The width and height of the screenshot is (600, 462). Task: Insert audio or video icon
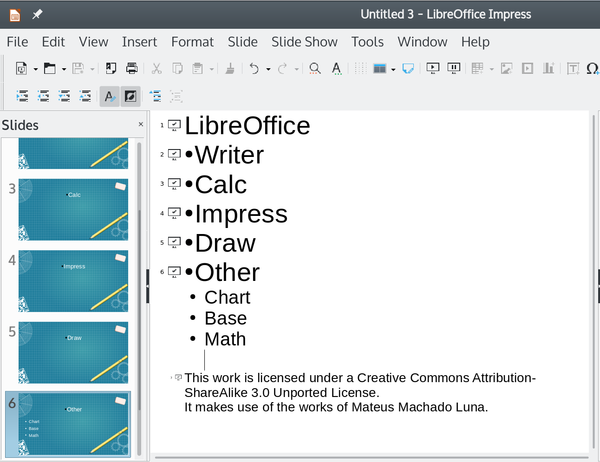[527, 69]
